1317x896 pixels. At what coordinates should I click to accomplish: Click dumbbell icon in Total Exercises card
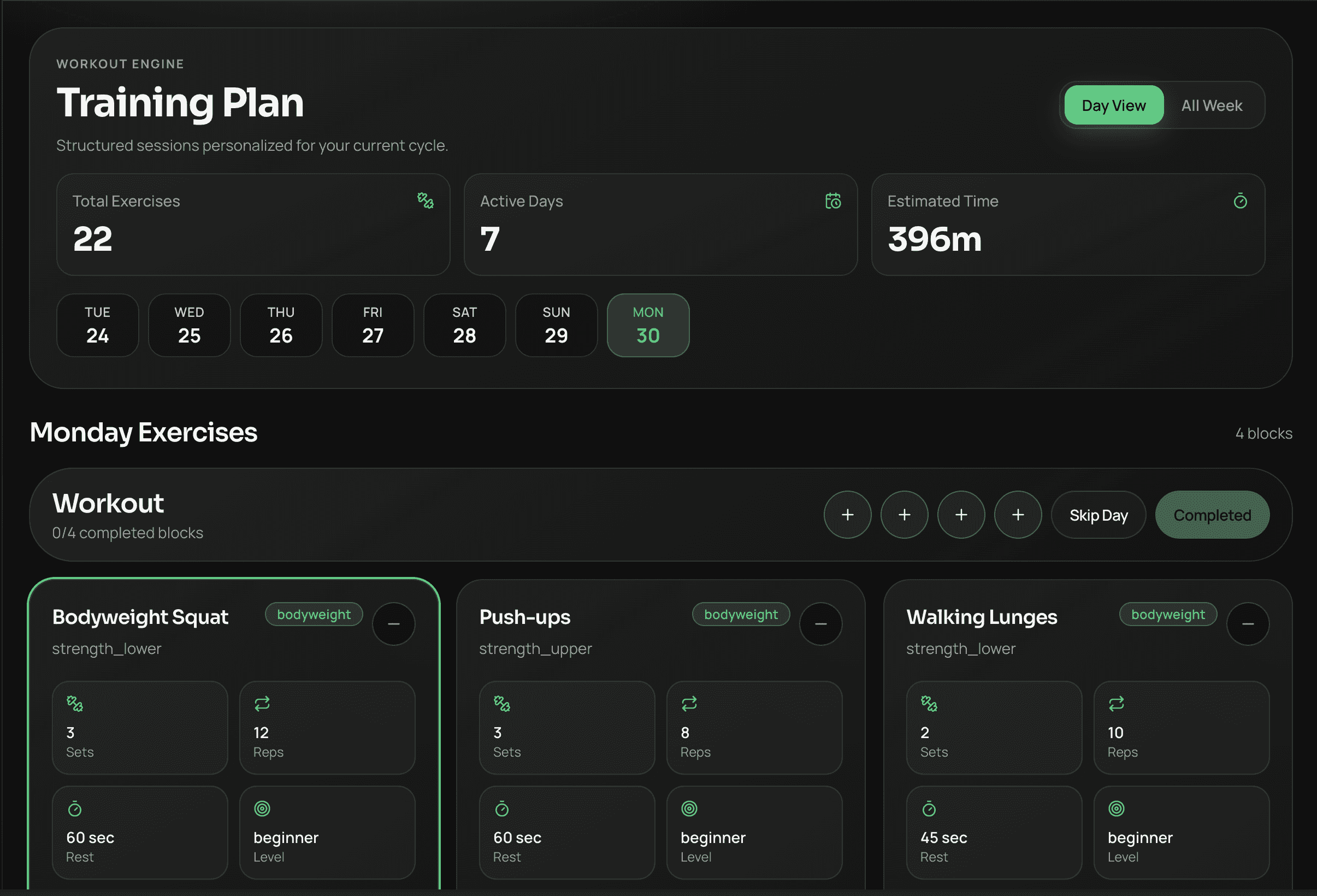coord(425,201)
